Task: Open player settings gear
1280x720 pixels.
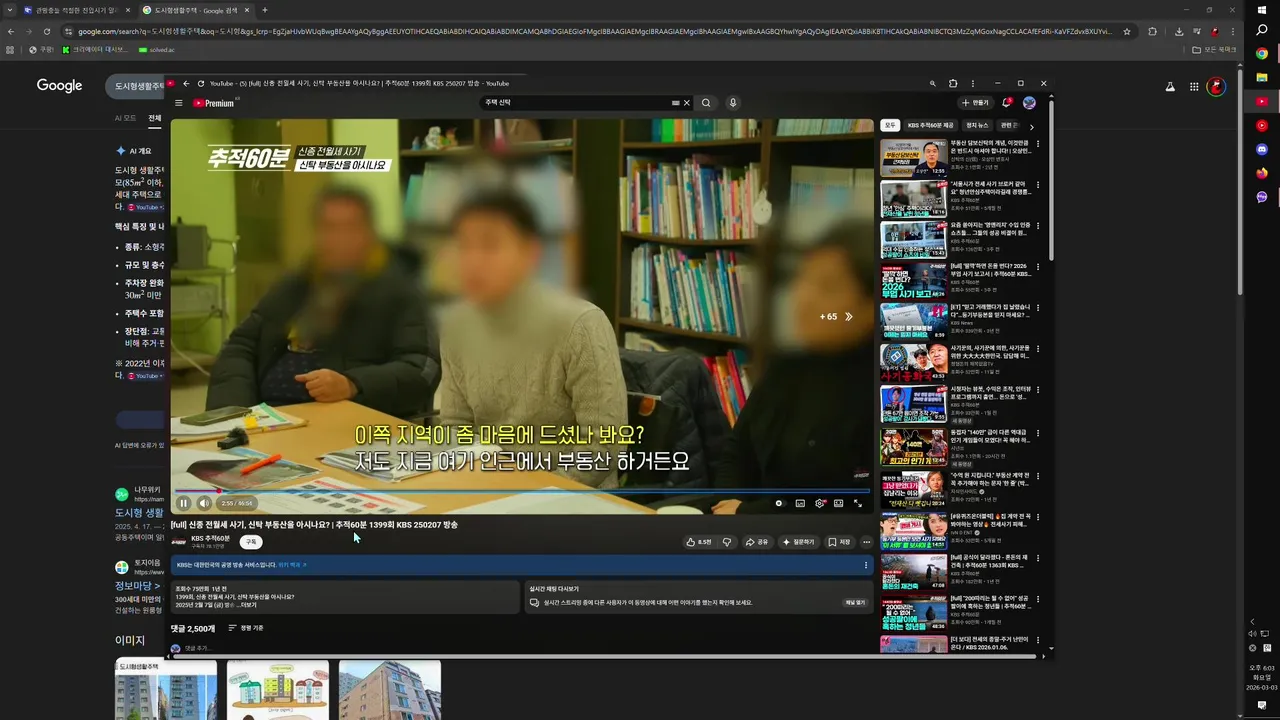Action: tap(820, 503)
